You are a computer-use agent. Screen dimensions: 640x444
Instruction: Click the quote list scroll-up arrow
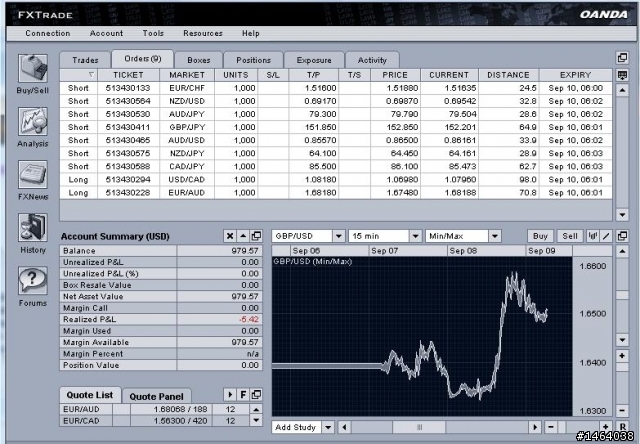(256, 409)
